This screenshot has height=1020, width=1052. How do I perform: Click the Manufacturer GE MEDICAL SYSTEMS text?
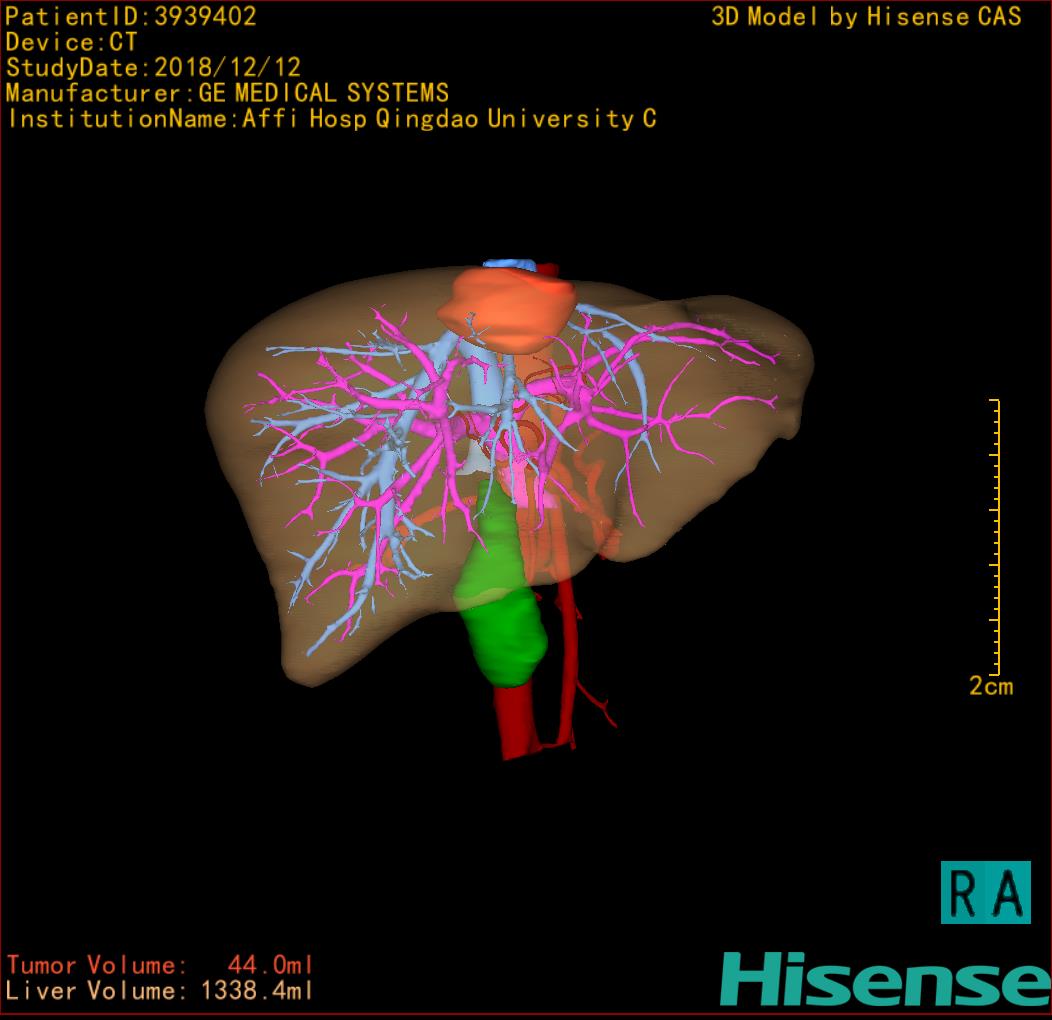(x=227, y=93)
